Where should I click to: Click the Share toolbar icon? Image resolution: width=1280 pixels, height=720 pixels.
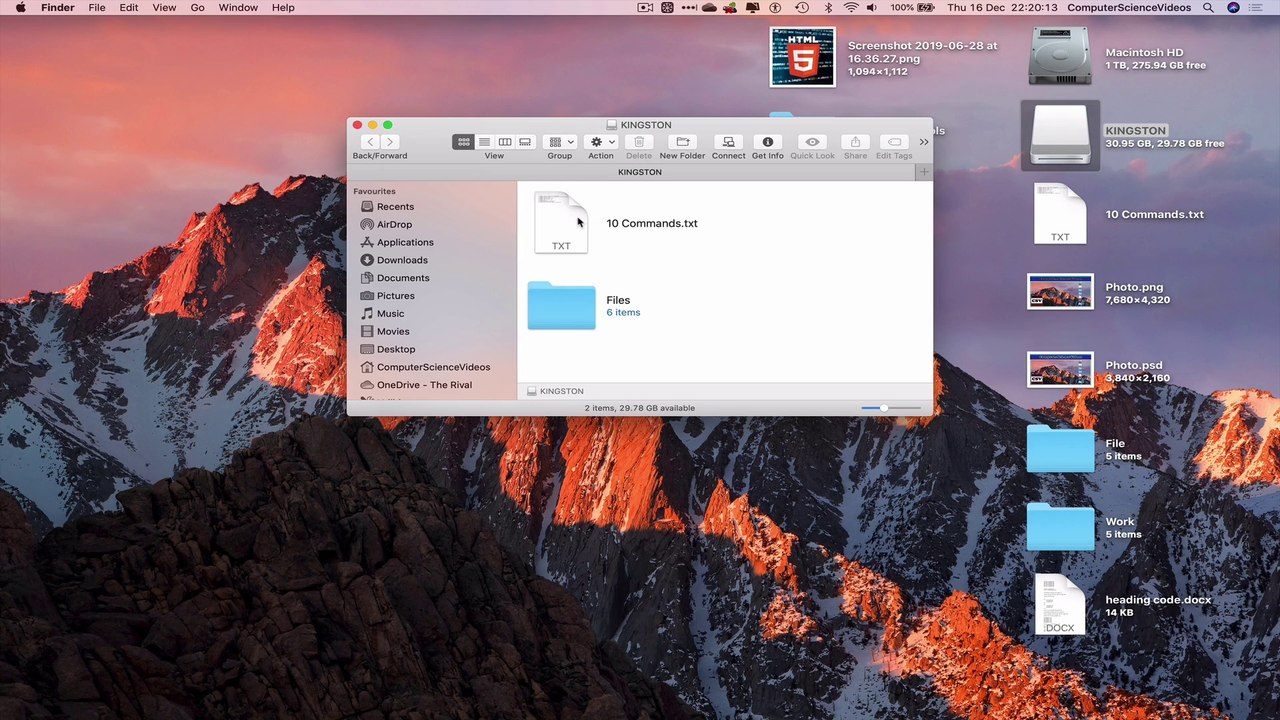pos(855,142)
